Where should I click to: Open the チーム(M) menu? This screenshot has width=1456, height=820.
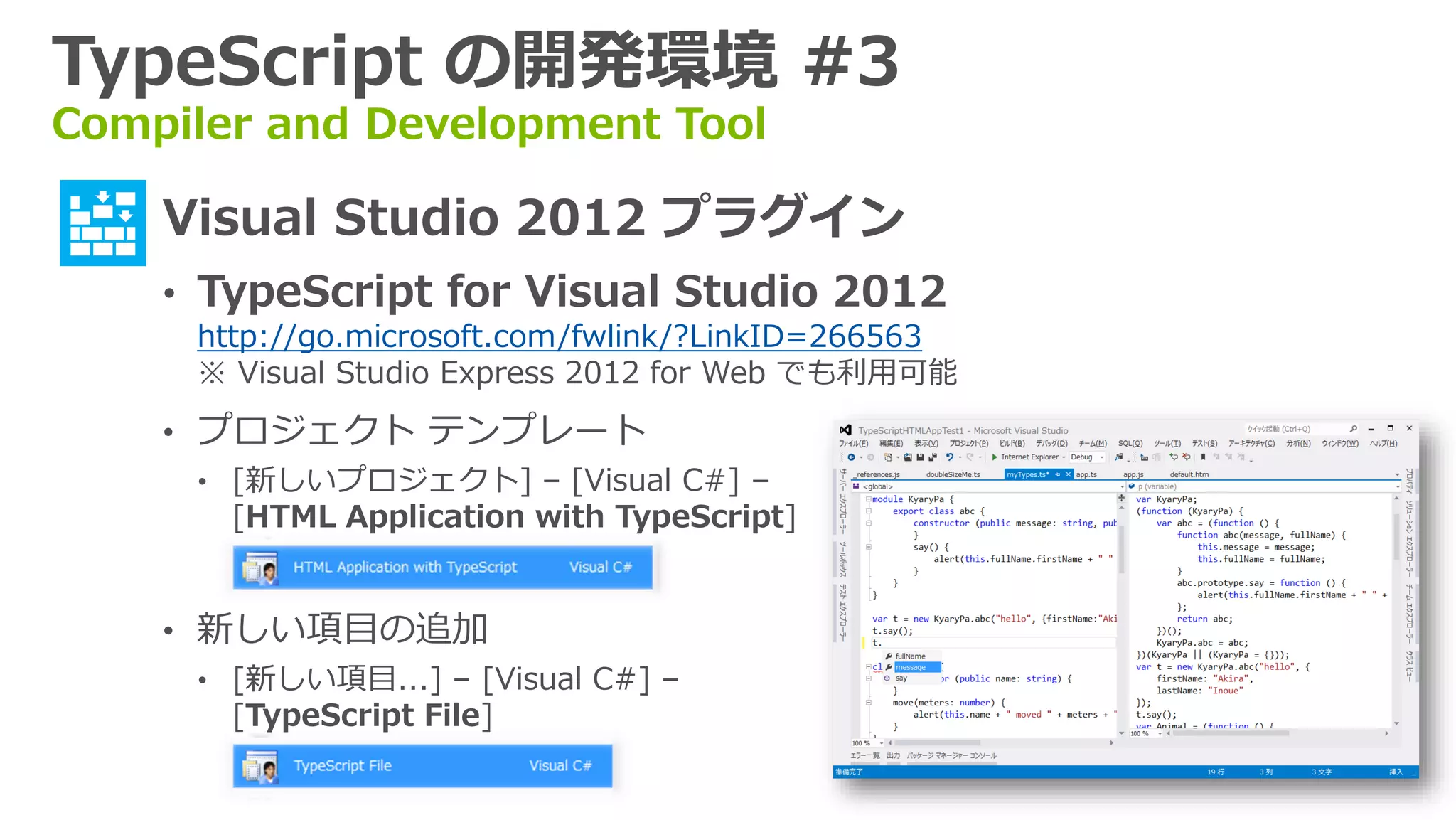click(x=1093, y=443)
